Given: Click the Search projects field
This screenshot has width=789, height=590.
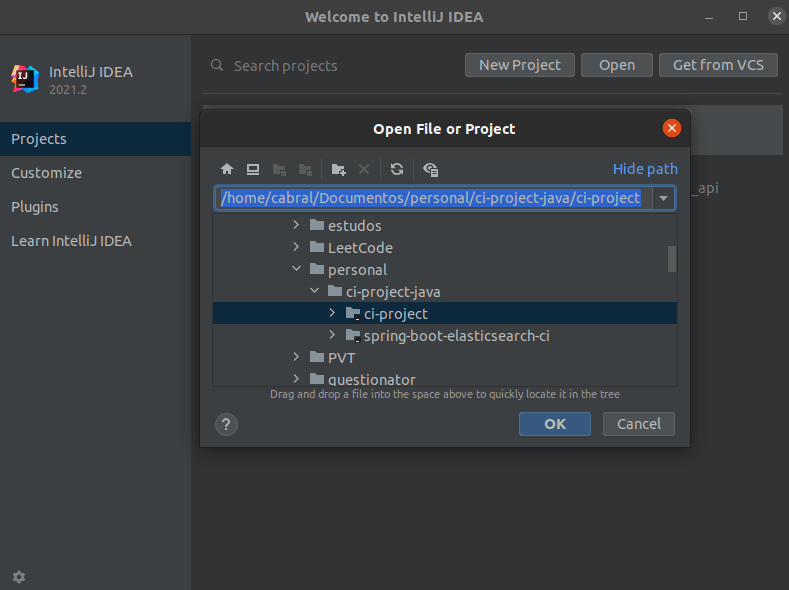Looking at the screenshot, I should pyautogui.click(x=332, y=65).
